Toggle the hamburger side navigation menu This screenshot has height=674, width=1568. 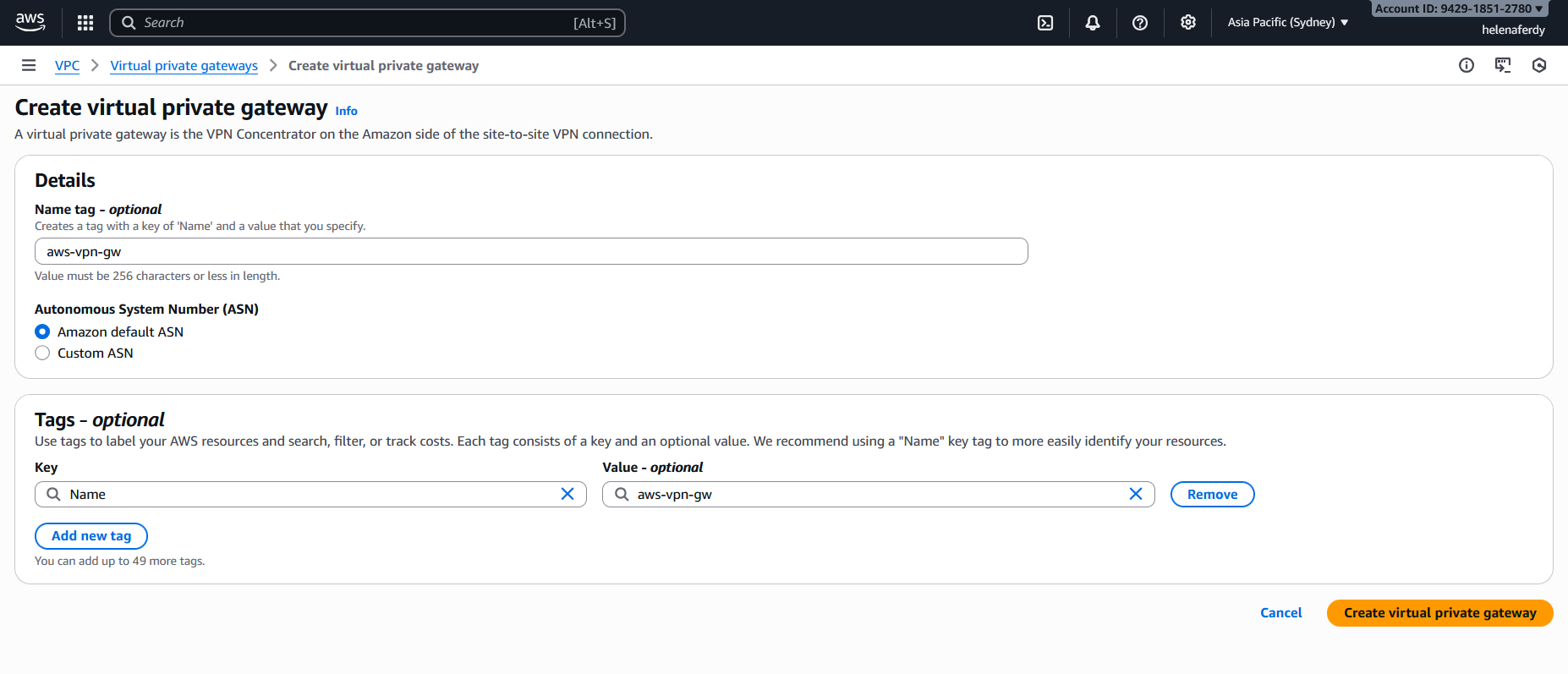pos(29,65)
